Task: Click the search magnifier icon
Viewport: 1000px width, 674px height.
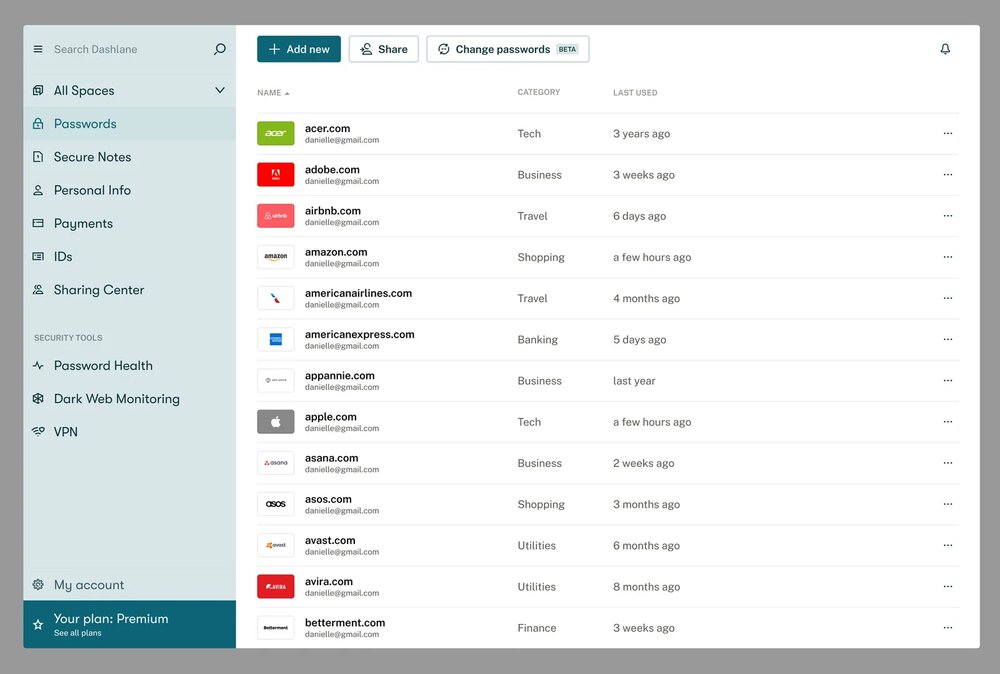Action: pyautogui.click(x=220, y=49)
